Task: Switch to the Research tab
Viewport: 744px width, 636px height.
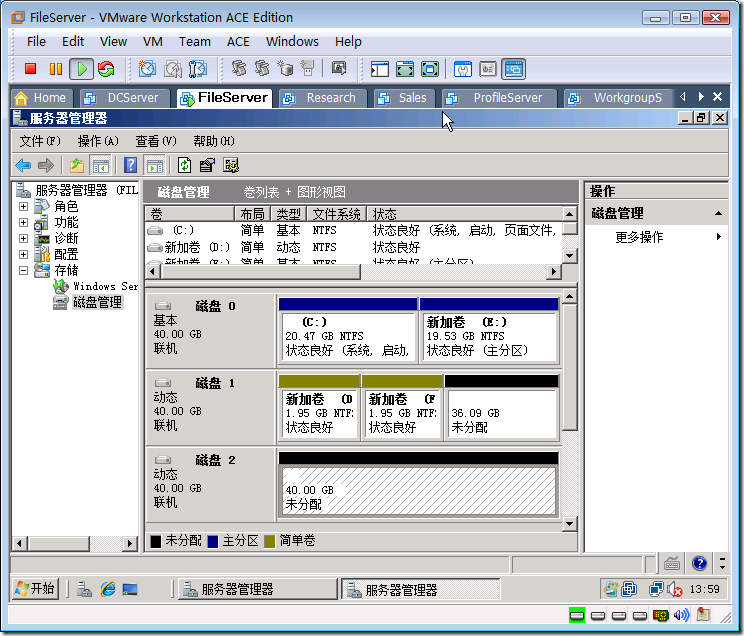Action: click(323, 98)
